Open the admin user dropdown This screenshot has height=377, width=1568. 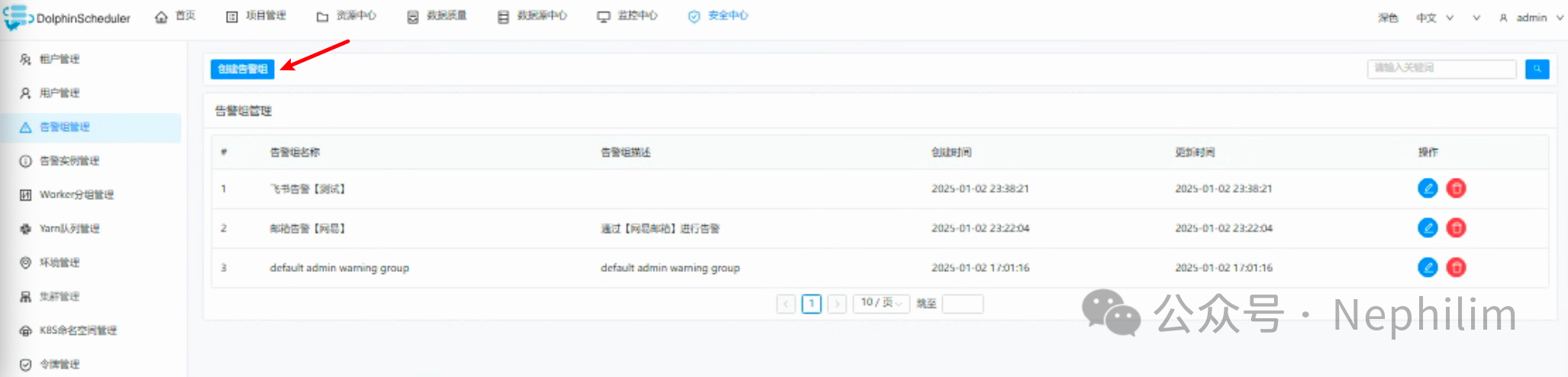point(1531,18)
